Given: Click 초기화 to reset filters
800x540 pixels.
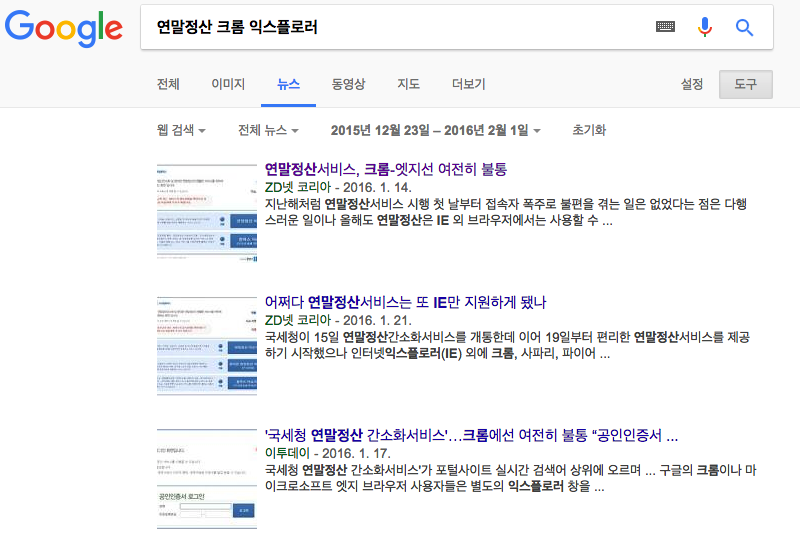Looking at the screenshot, I should (x=589, y=130).
